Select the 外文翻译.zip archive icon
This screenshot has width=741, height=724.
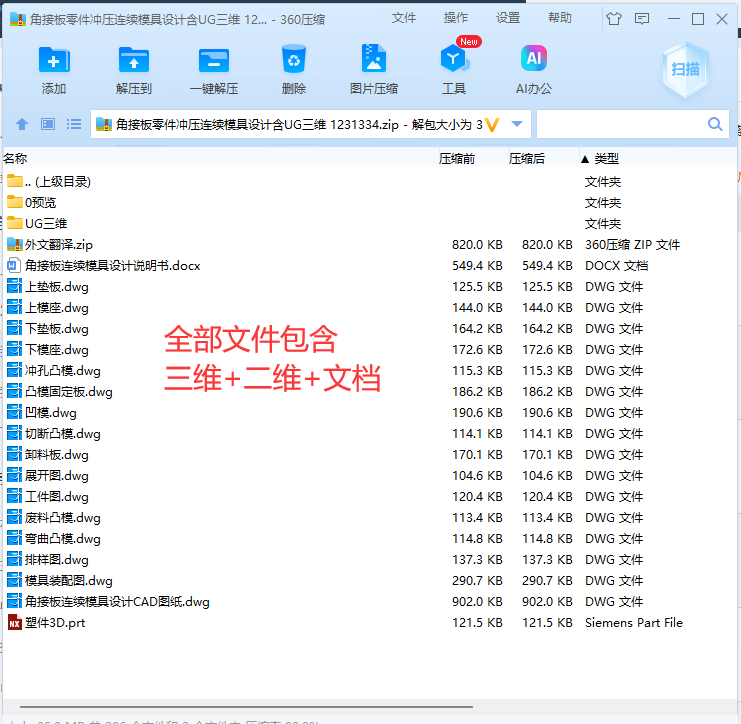15,244
